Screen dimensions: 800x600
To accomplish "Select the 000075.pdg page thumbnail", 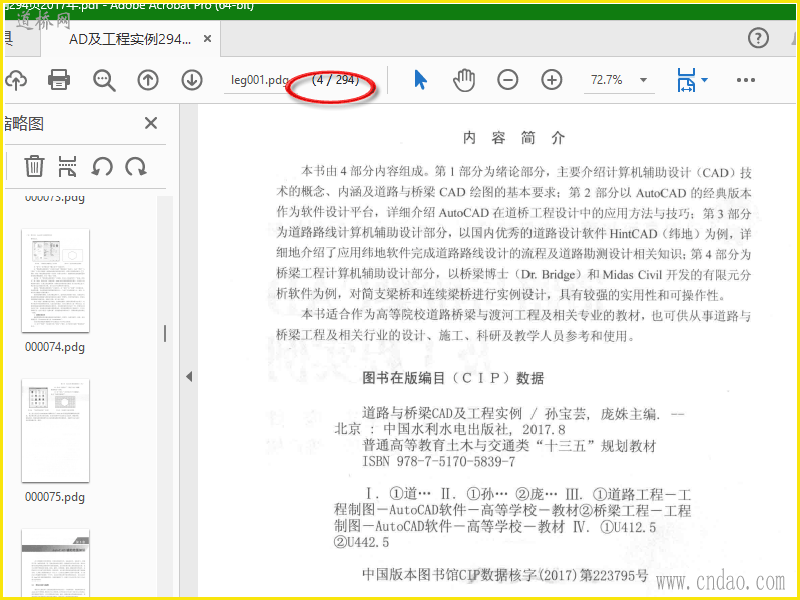I will [55, 431].
